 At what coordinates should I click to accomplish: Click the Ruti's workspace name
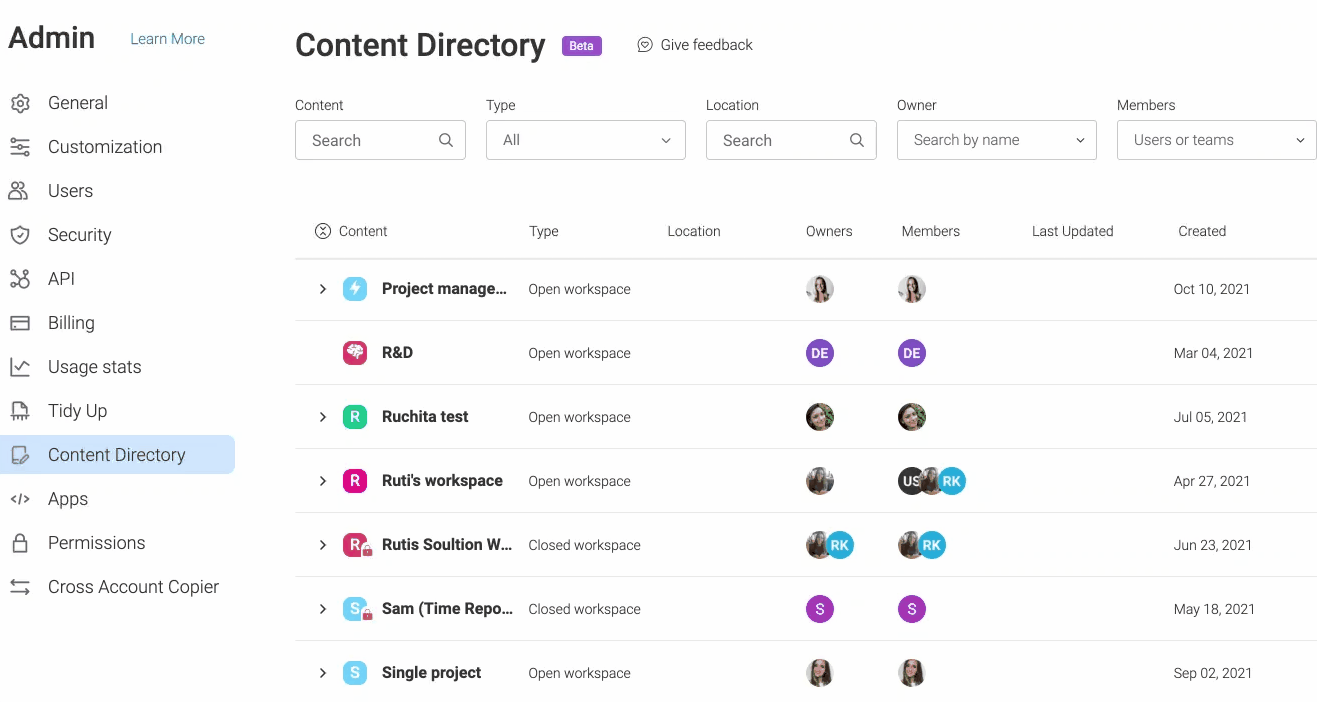pyautogui.click(x=442, y=481)
